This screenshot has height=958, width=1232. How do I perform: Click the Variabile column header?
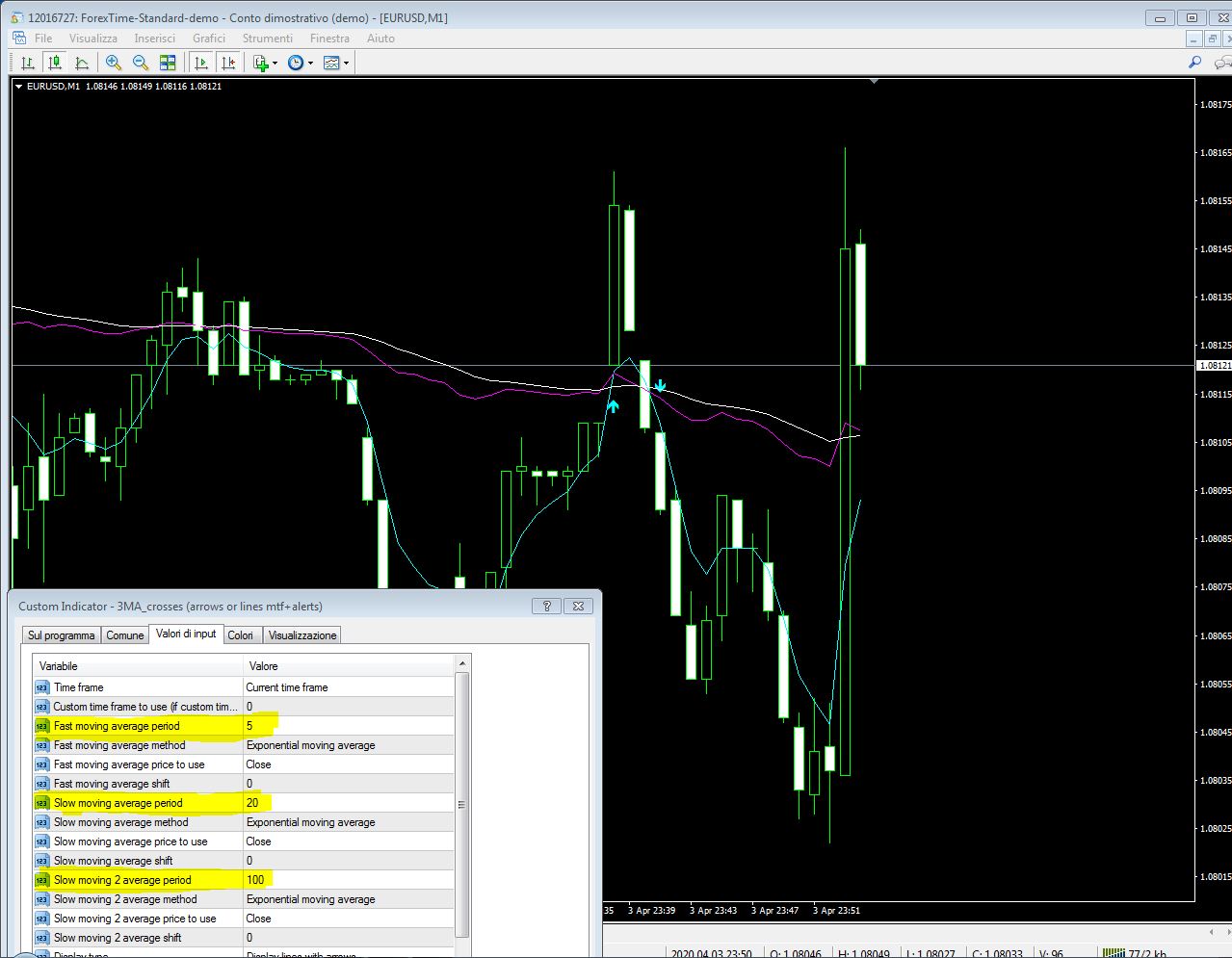pyautogui.click(x=138, y=666)
